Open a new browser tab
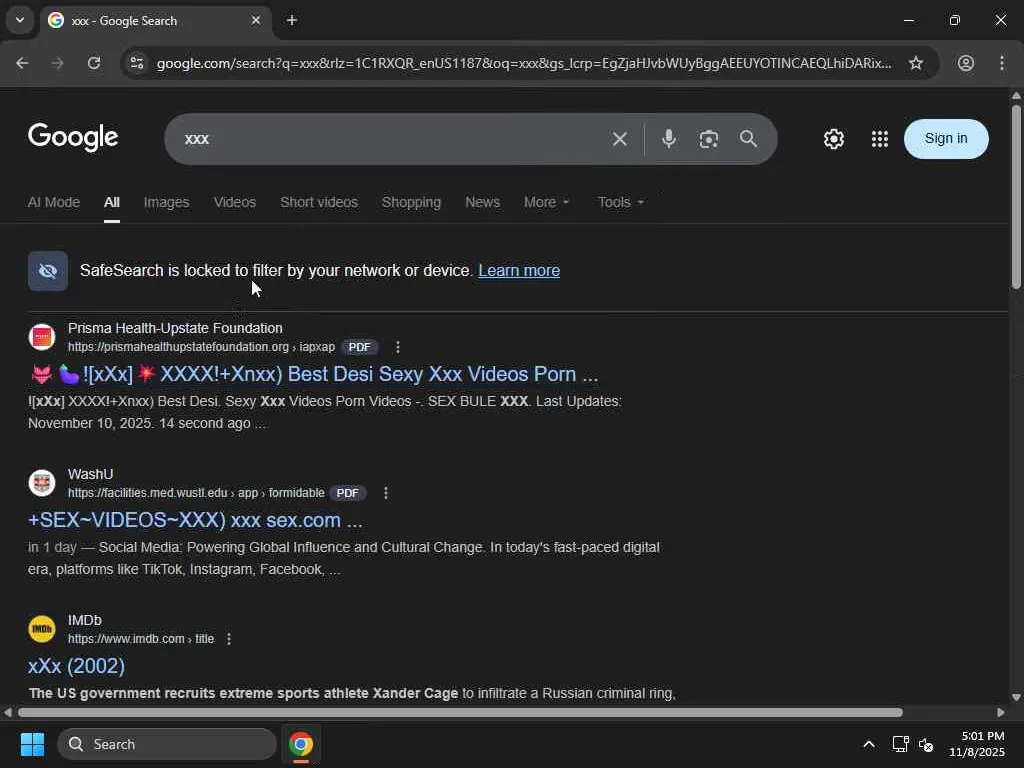The image size is (1024, 768). (x=292, y=20)
